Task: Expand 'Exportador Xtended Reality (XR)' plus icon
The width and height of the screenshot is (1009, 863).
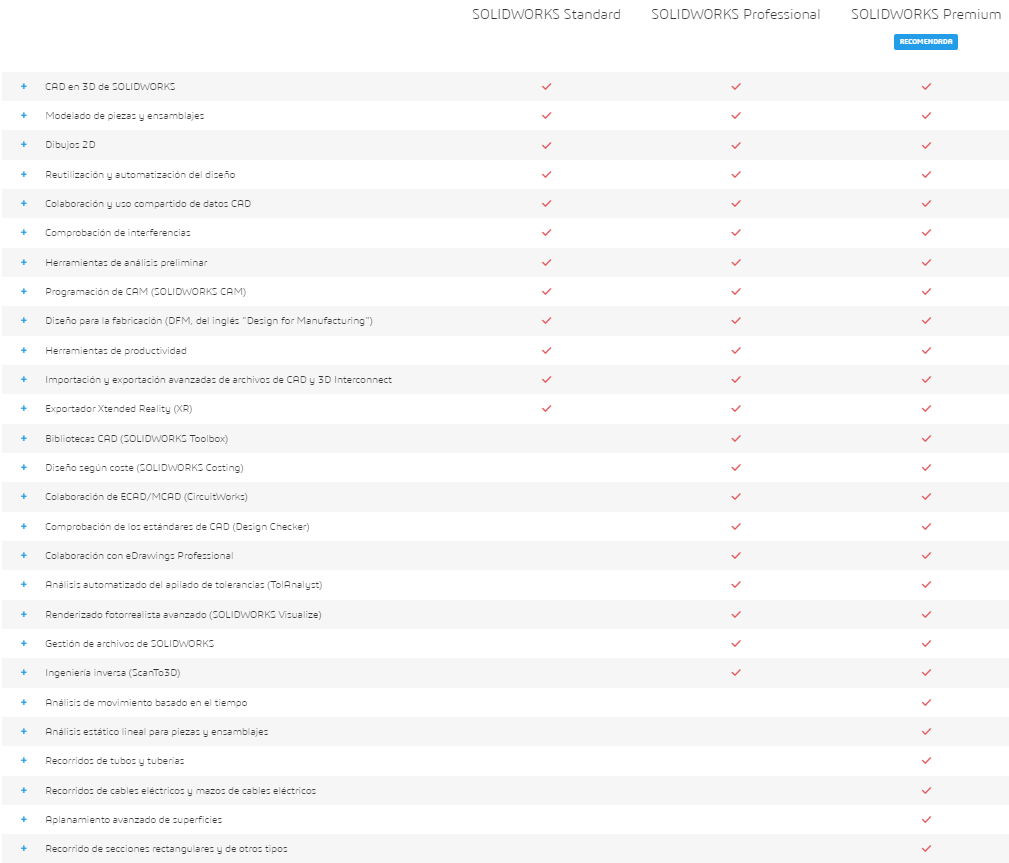Action: (x=24, y=409)
